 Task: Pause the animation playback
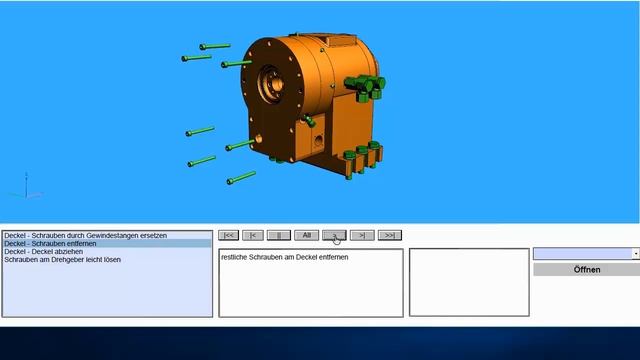point(279,236)
